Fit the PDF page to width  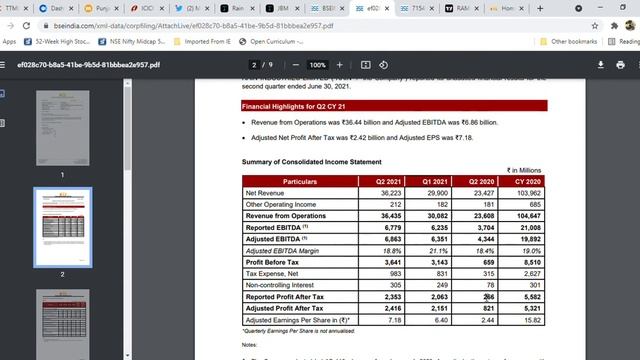click(x=366, y=65)
